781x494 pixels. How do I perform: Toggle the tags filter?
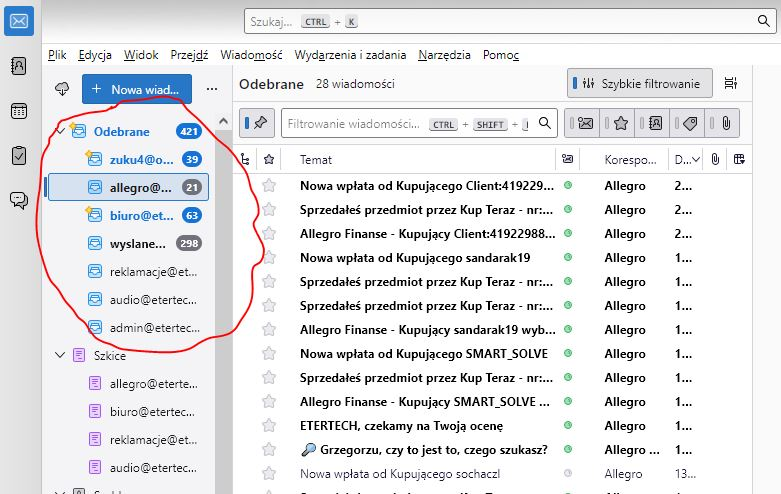[x=687, y=123]
